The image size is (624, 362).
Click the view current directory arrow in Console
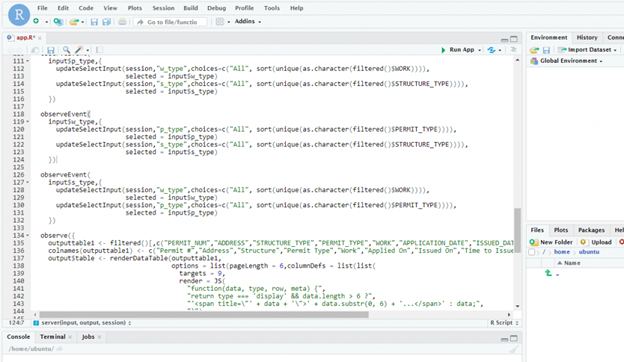click(x=59, y=349)
